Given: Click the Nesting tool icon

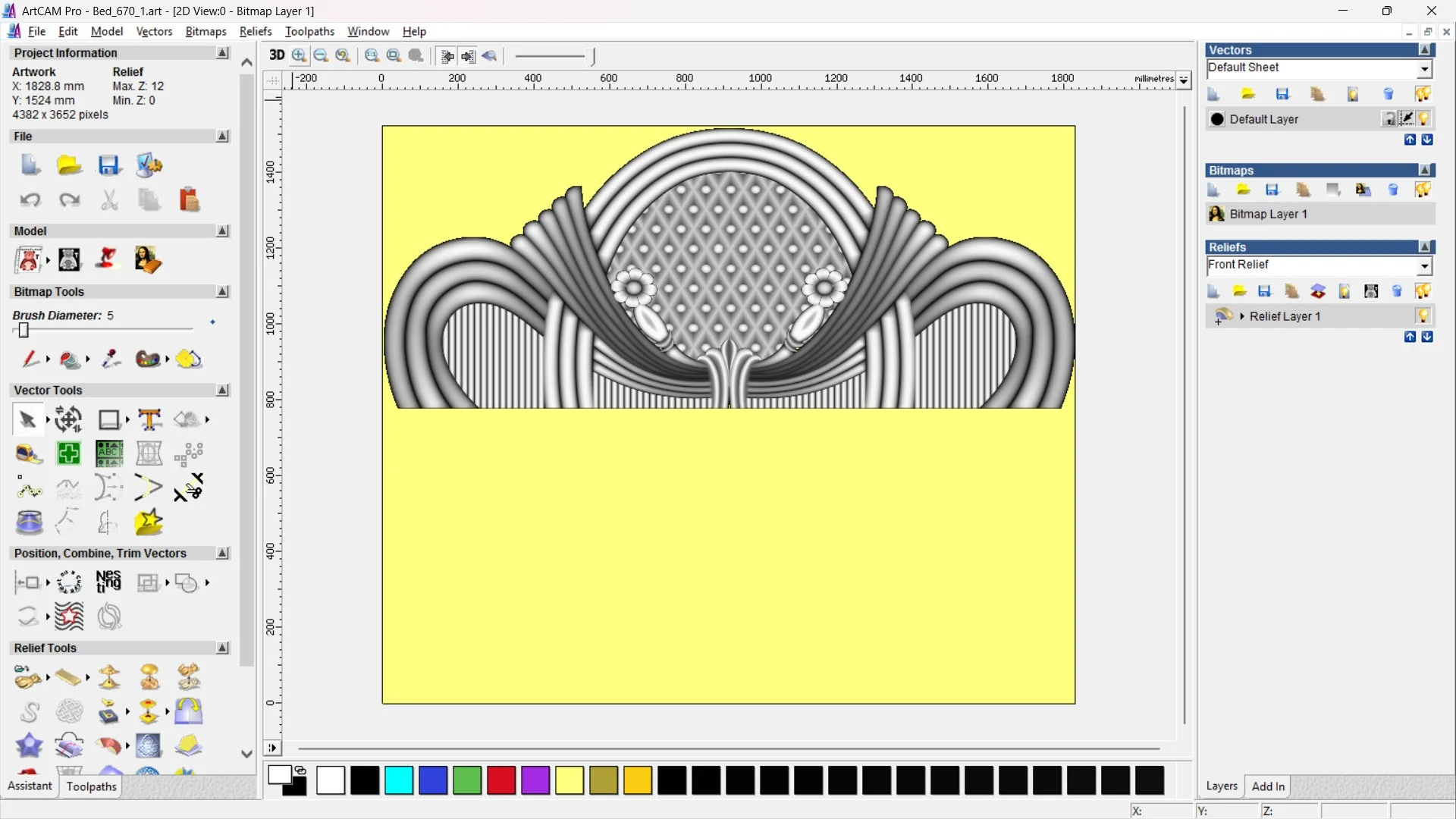Looking at the screenshot, I should click(x=108, y=582).
